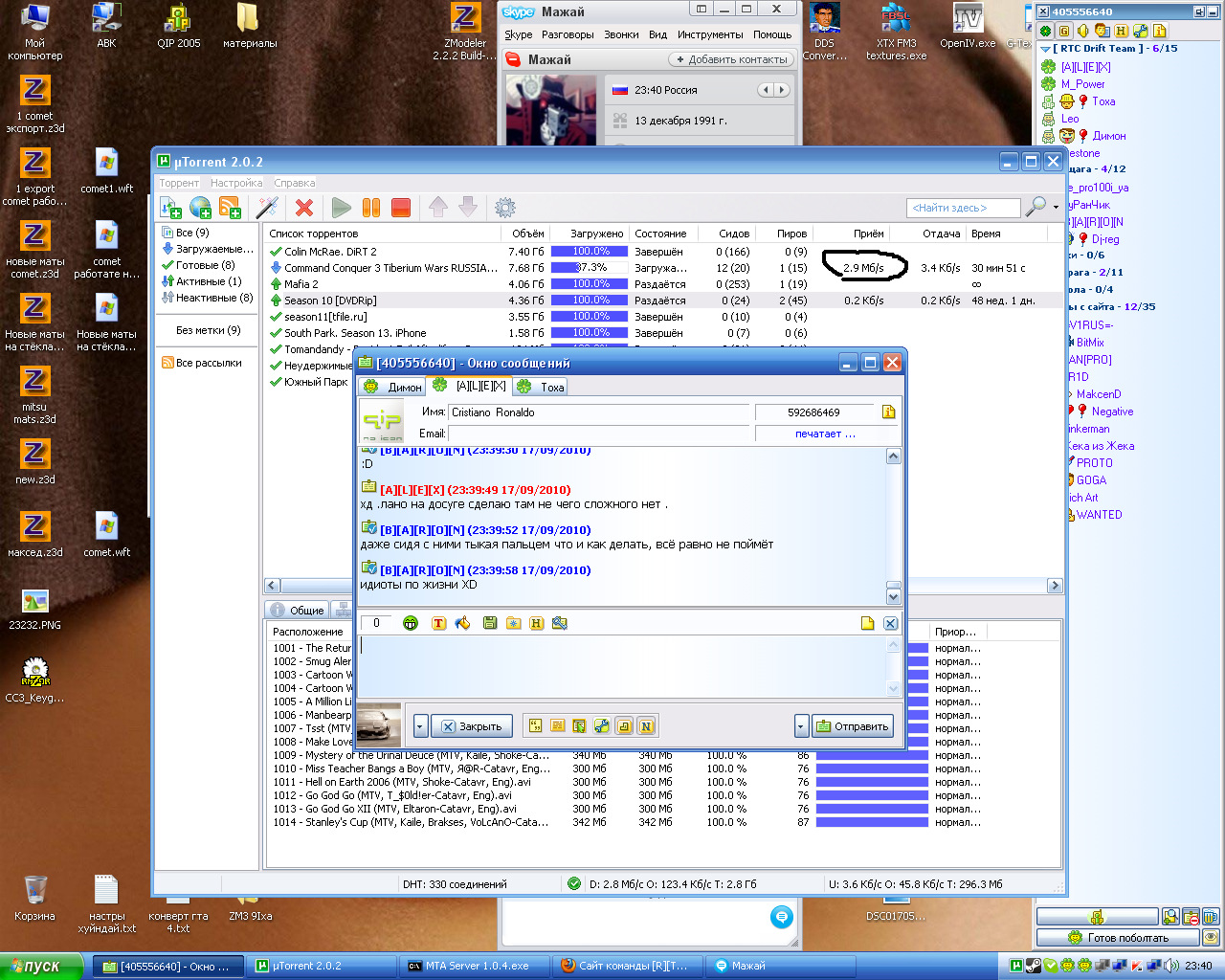Open the Торрент menu in µTorrent
This screenshot has width=1225, height=980.
(179, 183)
